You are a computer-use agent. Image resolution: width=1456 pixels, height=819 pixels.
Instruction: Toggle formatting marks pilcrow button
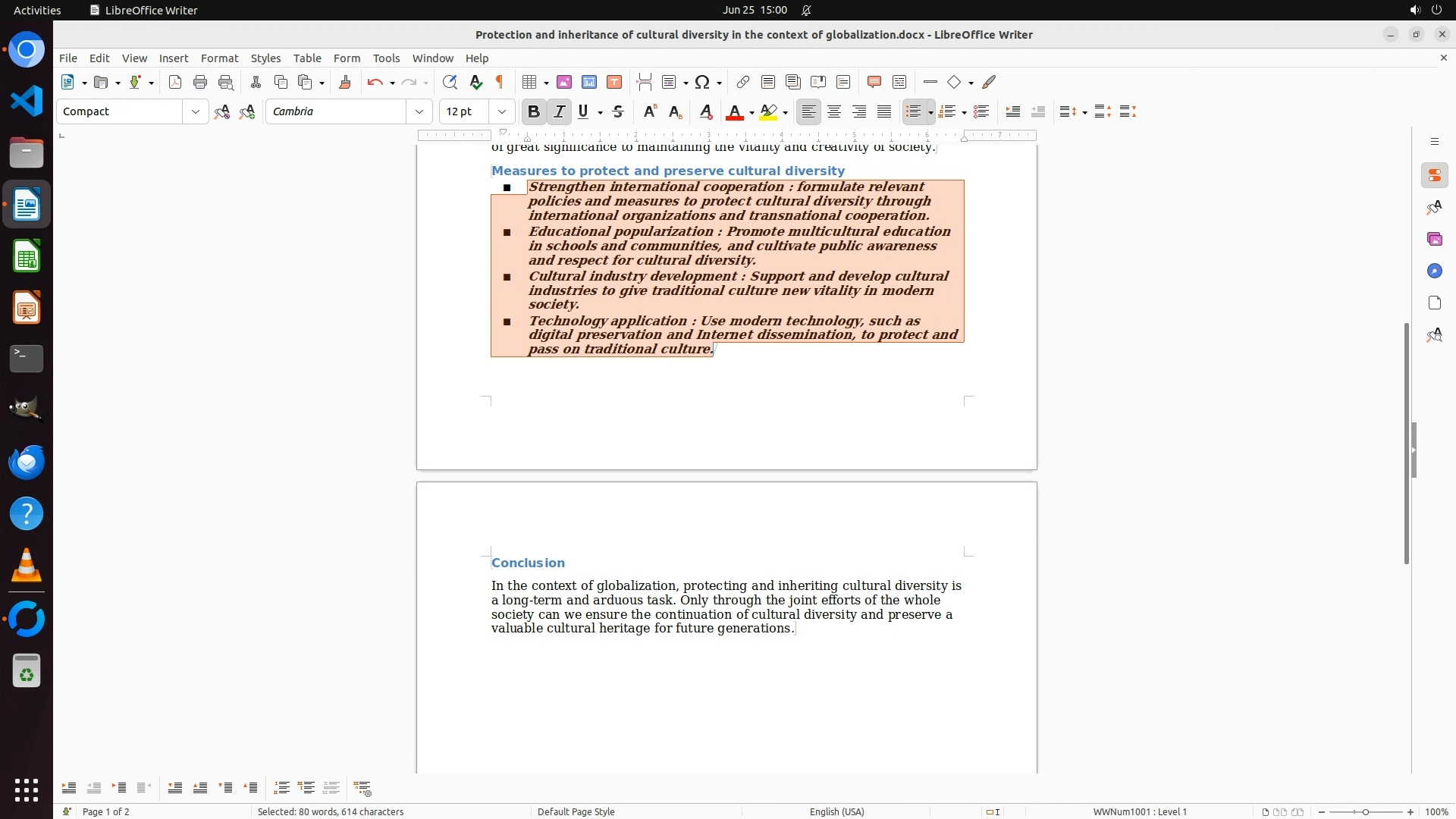coord(500,82)
